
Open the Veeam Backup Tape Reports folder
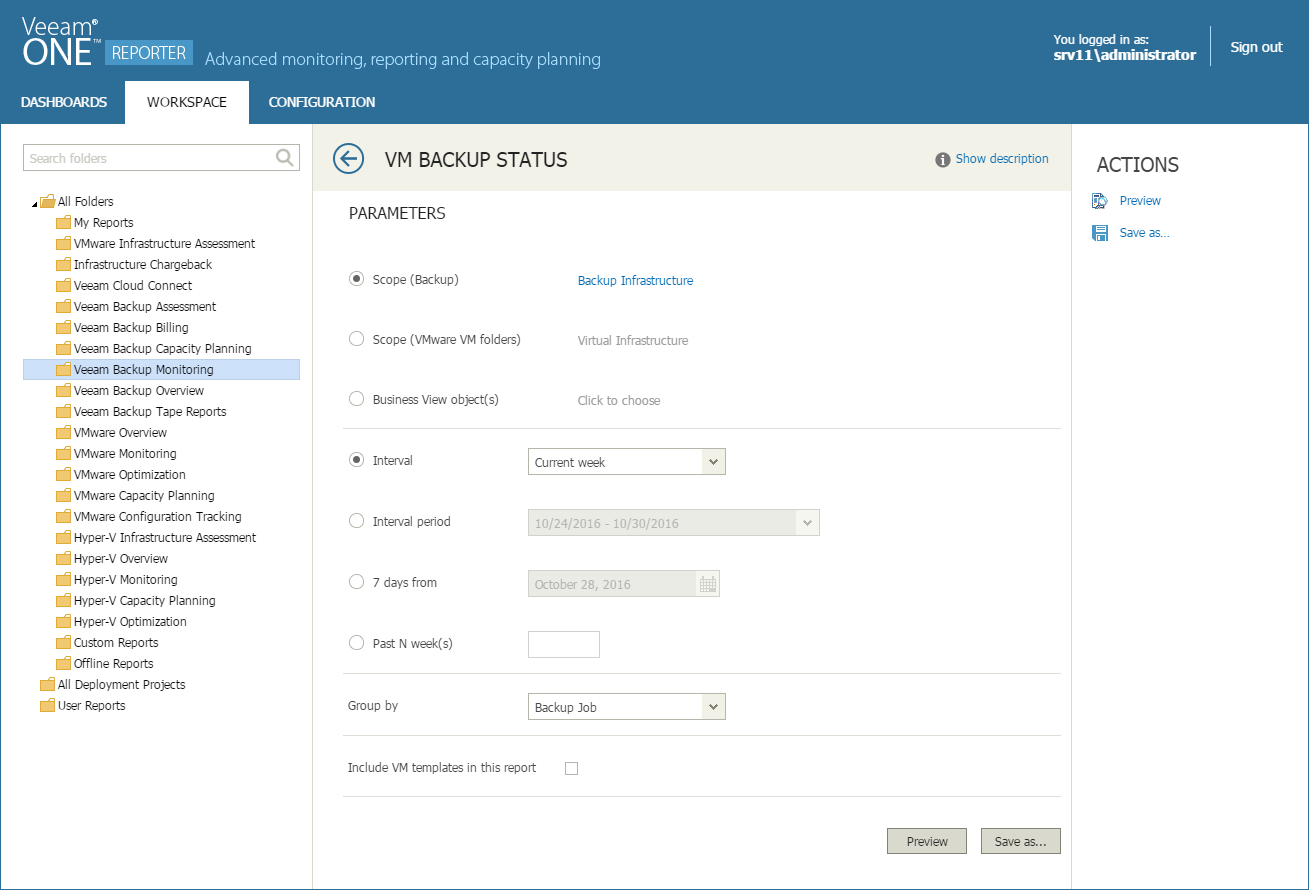[150, 411]
